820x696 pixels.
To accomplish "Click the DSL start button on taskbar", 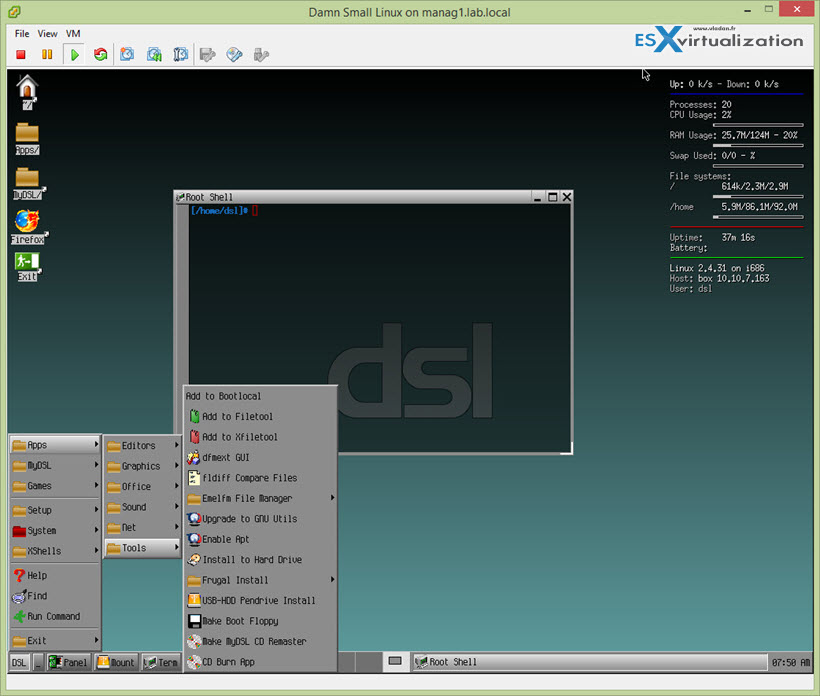I will click(x=19, y=662).
